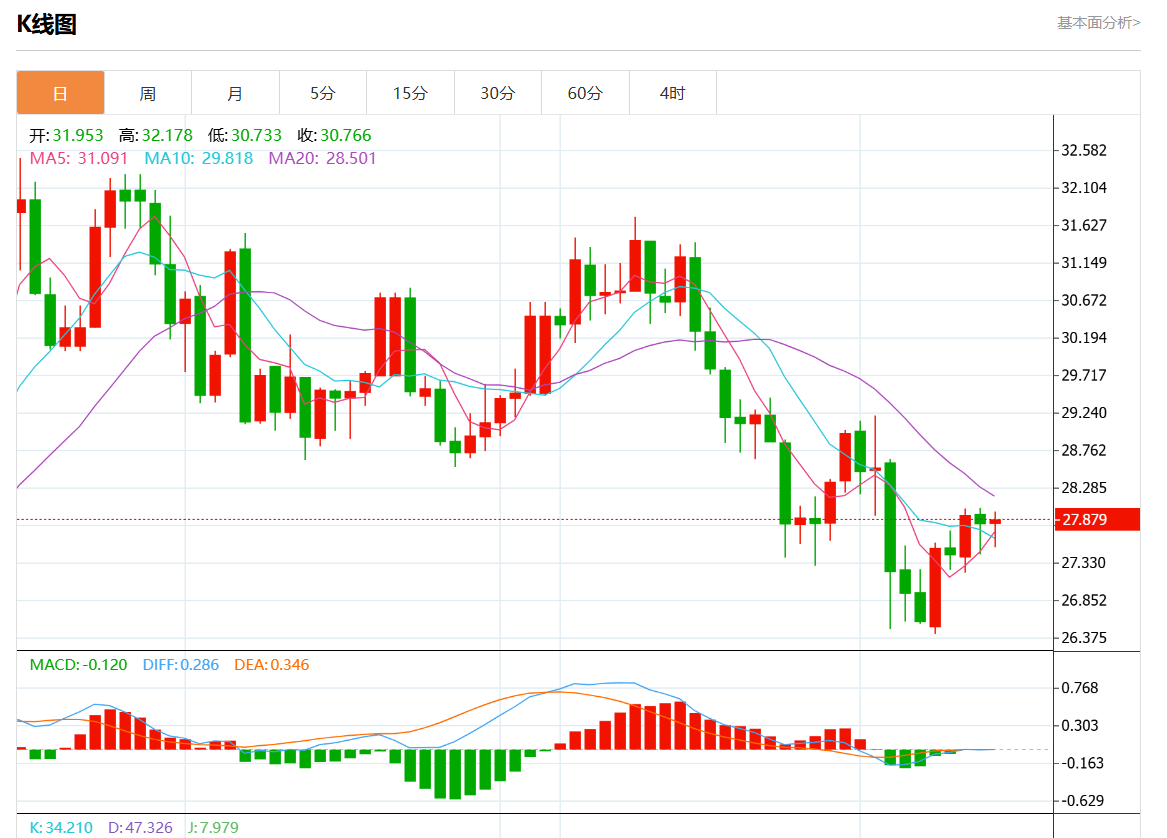The width and height of the screenshot is (1167, 838).
Task: Open the 5分 interval tab
Action: tap(323, 94)
